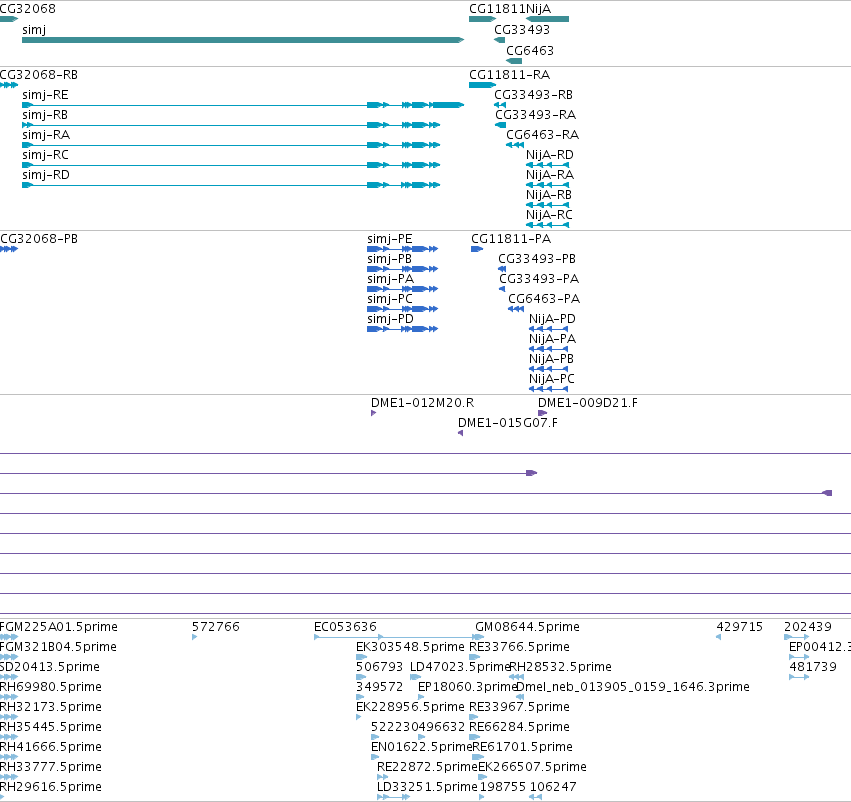Select protein simj-PC

point(403,309)
